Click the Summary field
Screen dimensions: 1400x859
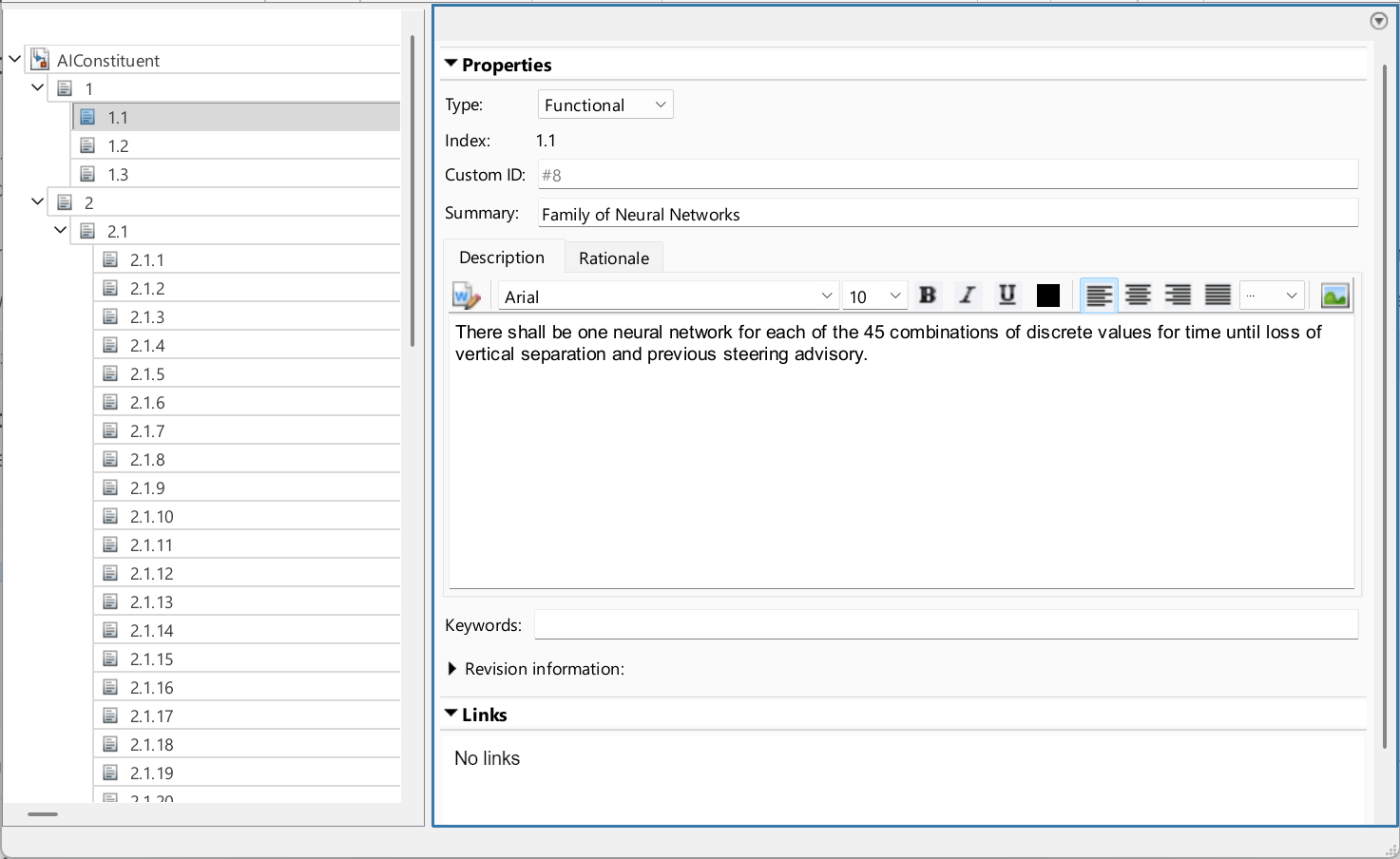pyautogui.click(x=948, y=213)
